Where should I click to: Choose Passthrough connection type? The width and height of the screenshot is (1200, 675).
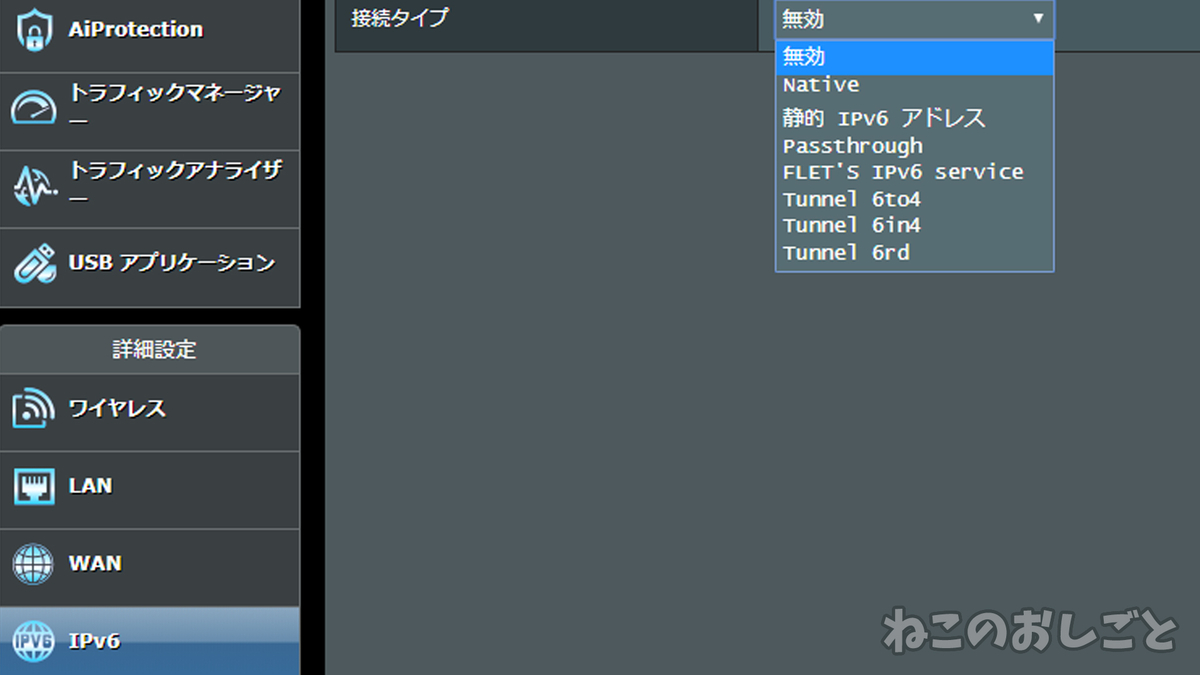pos(914,146)
